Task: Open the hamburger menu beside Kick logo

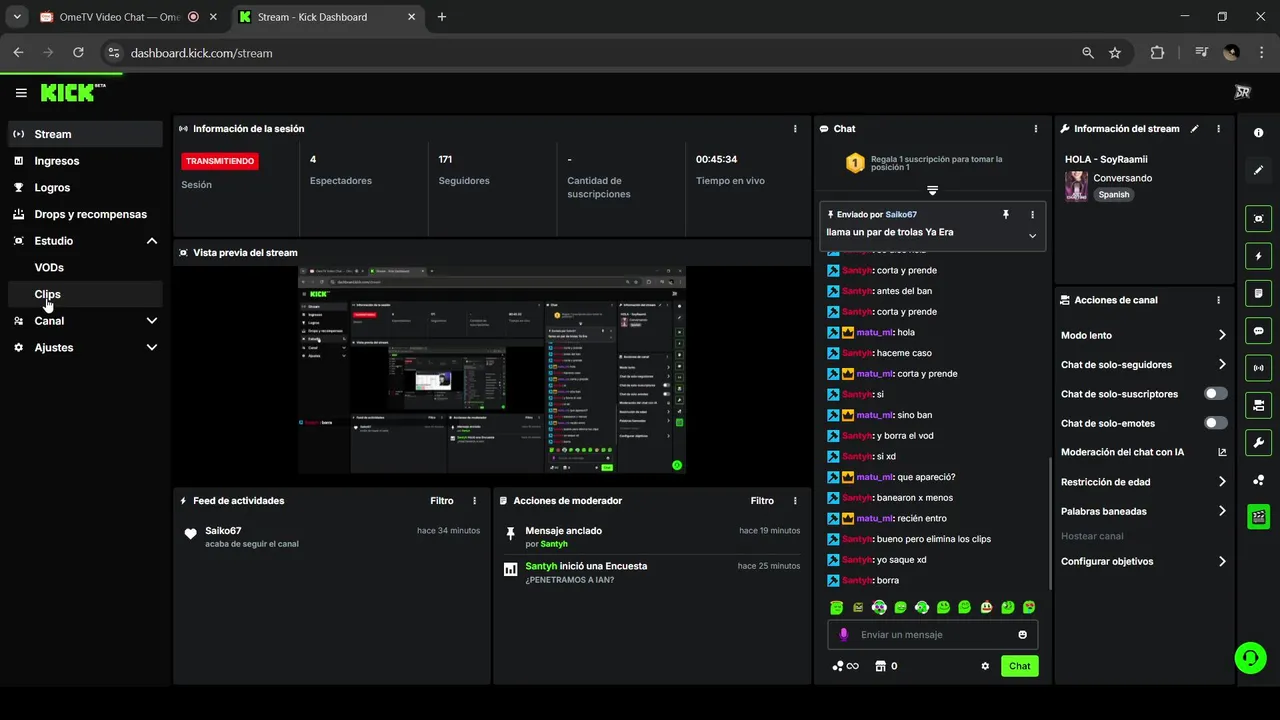Action: 21,93
